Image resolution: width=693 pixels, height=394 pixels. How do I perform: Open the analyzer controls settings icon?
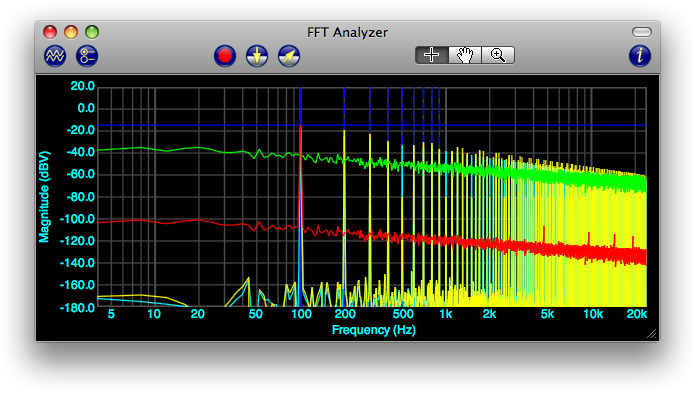[87, 56]
